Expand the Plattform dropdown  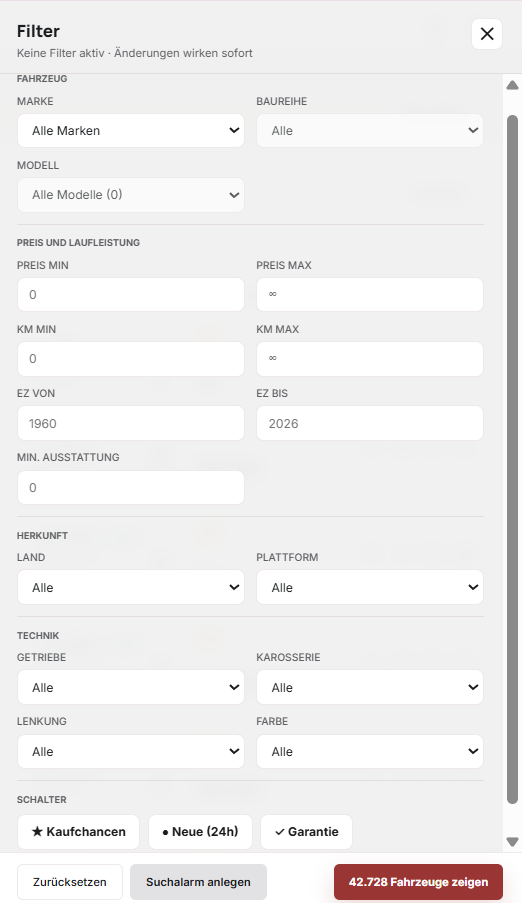(370, 587)
